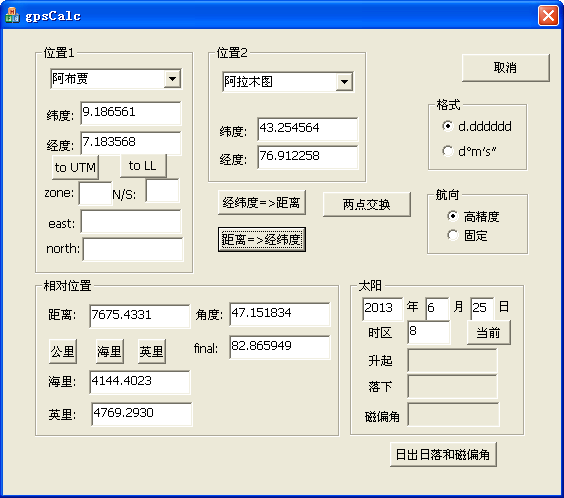Click the 位置2 纬度 field 43.254564
The height and width of the screenshot is (498, 564).
(308, 129)
